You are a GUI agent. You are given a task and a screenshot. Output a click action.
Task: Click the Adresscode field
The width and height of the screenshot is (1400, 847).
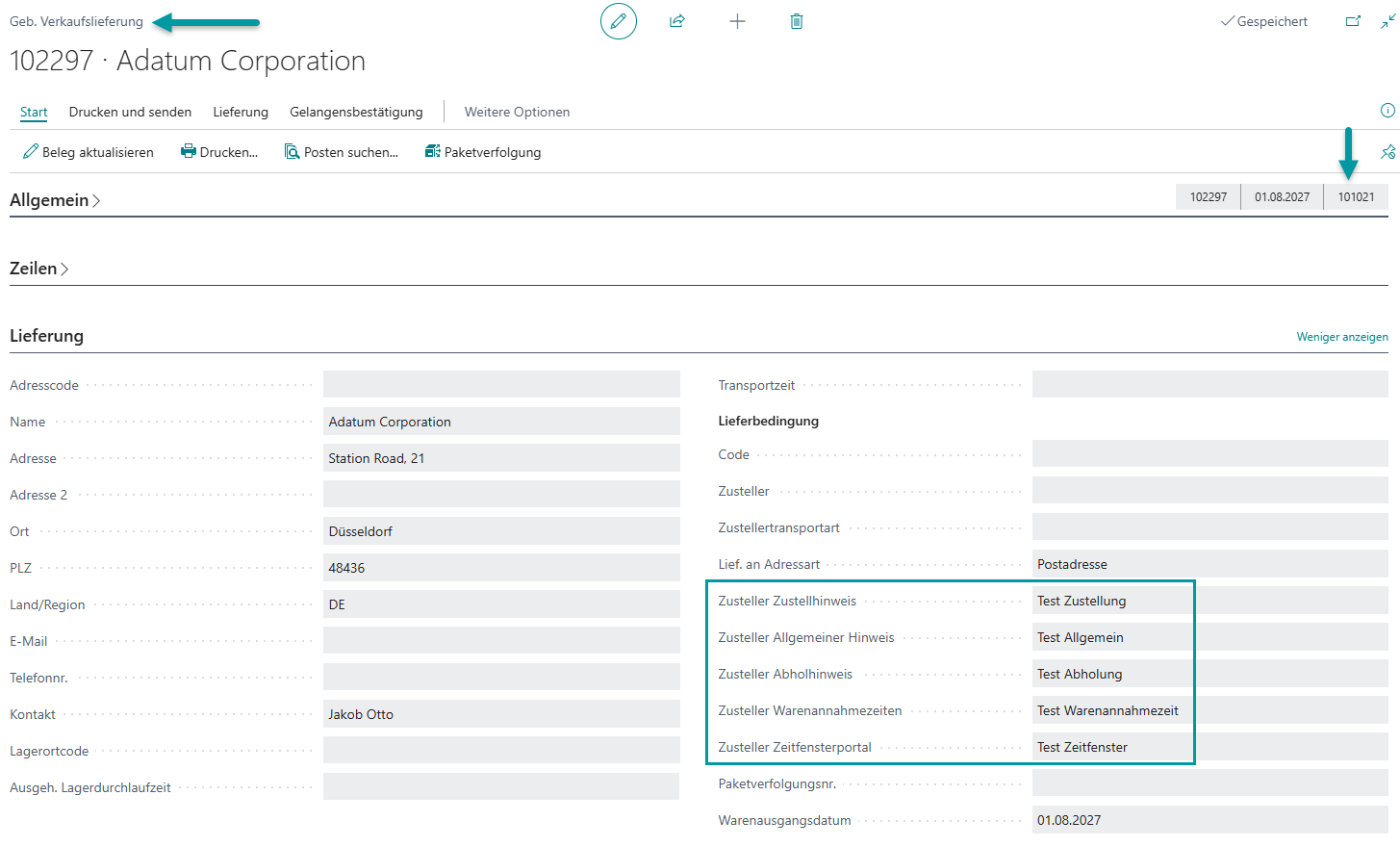[x=501, y=385]
